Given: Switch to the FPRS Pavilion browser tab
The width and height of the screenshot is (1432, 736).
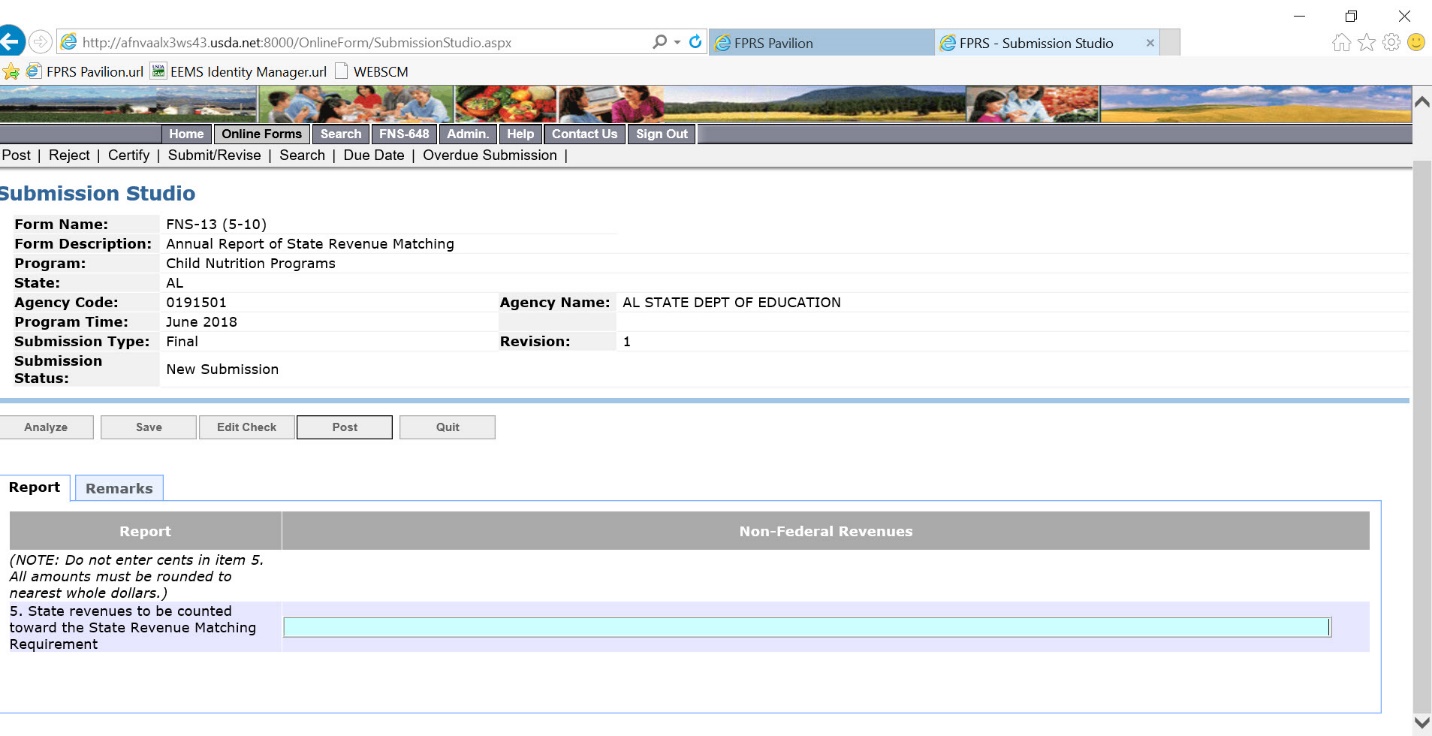Looking at the screenshot, I should [x=822, y=43].
